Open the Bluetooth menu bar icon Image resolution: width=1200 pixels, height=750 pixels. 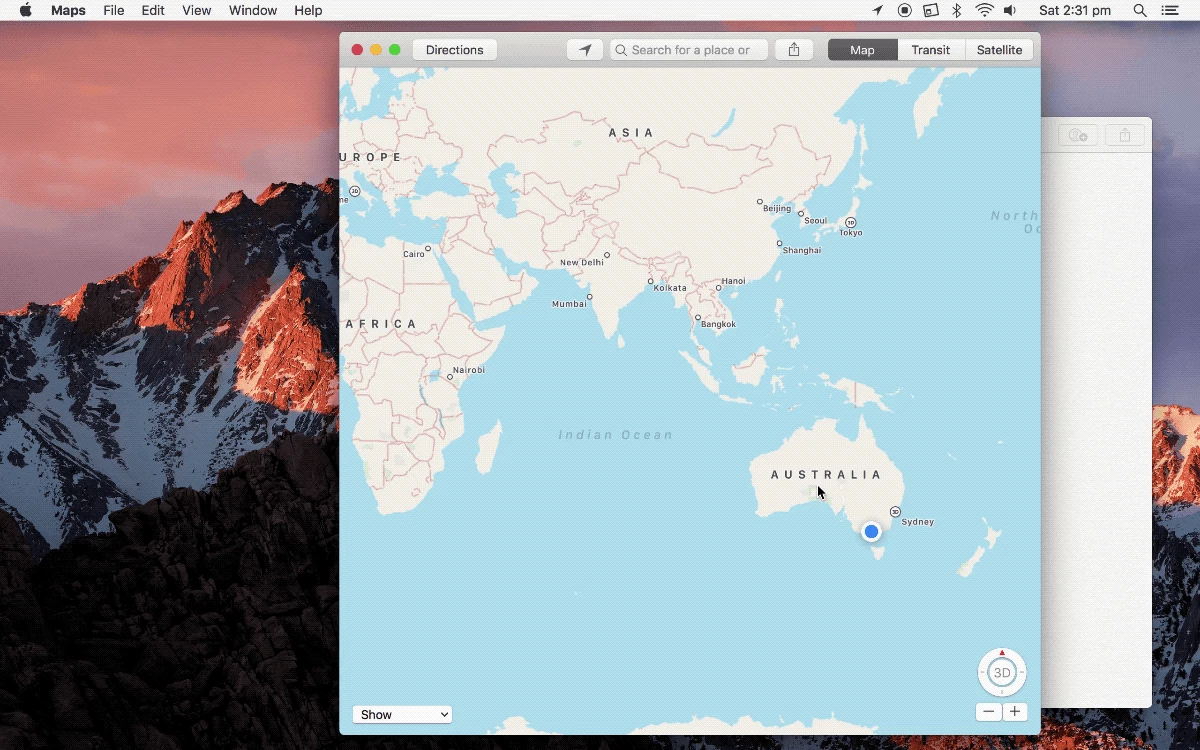pyautogui.click(x=956, y=10)
